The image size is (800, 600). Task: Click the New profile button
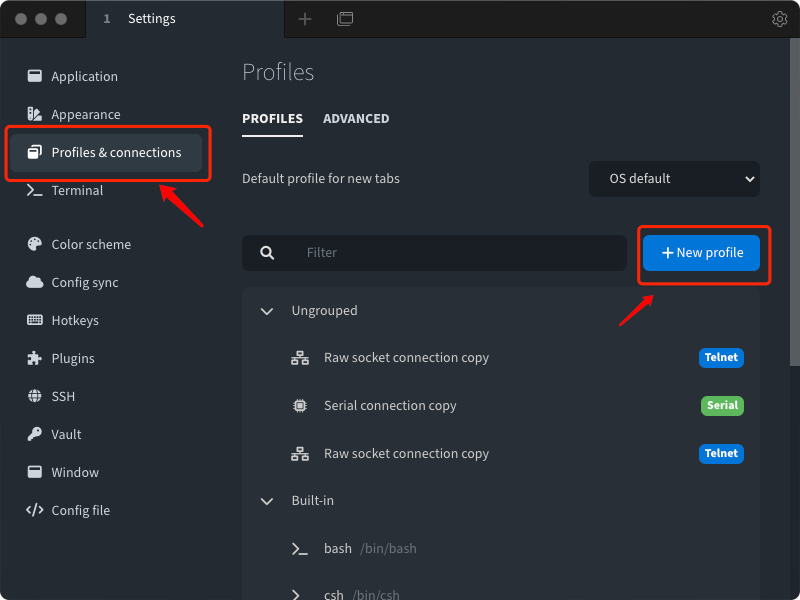701,253
